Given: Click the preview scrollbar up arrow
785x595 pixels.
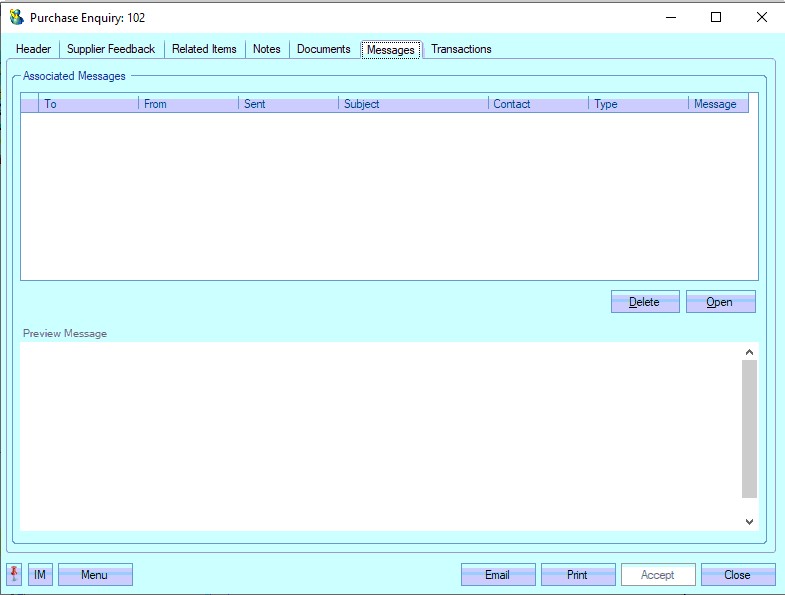Looking at the screenshot, I should click(x=749, y=352).
